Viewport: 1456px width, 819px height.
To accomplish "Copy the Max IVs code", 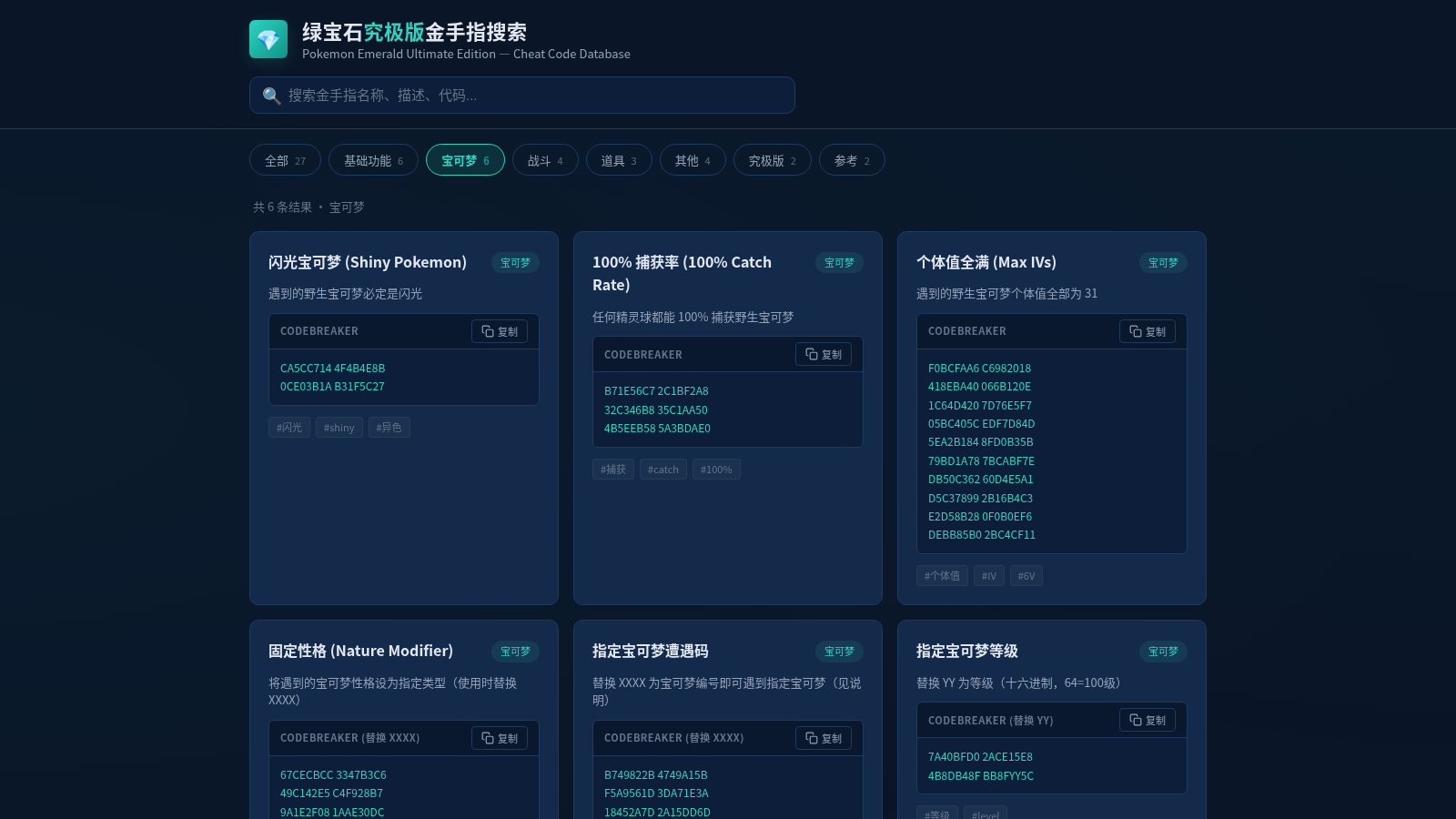I will [x=1148, y=331].
